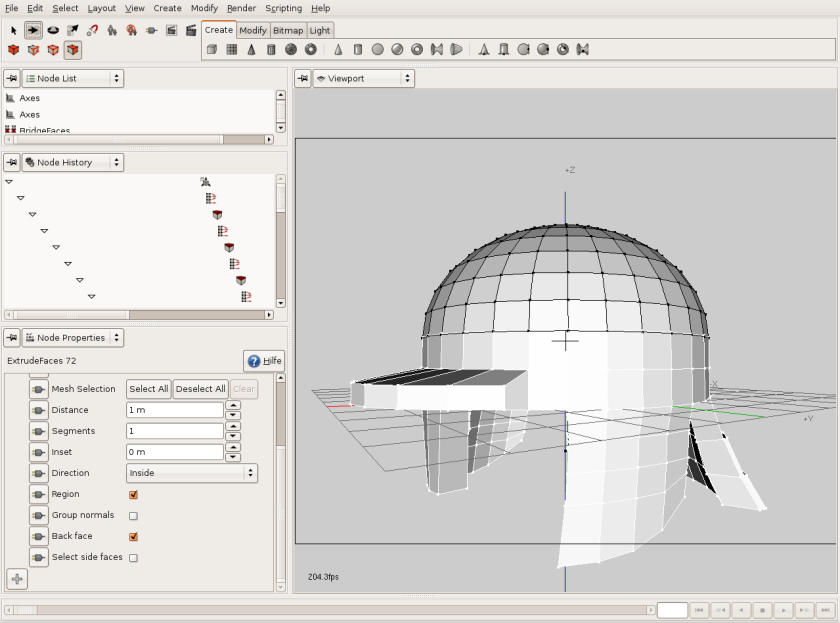Choose the Scale tool icon

pos(73,31)
